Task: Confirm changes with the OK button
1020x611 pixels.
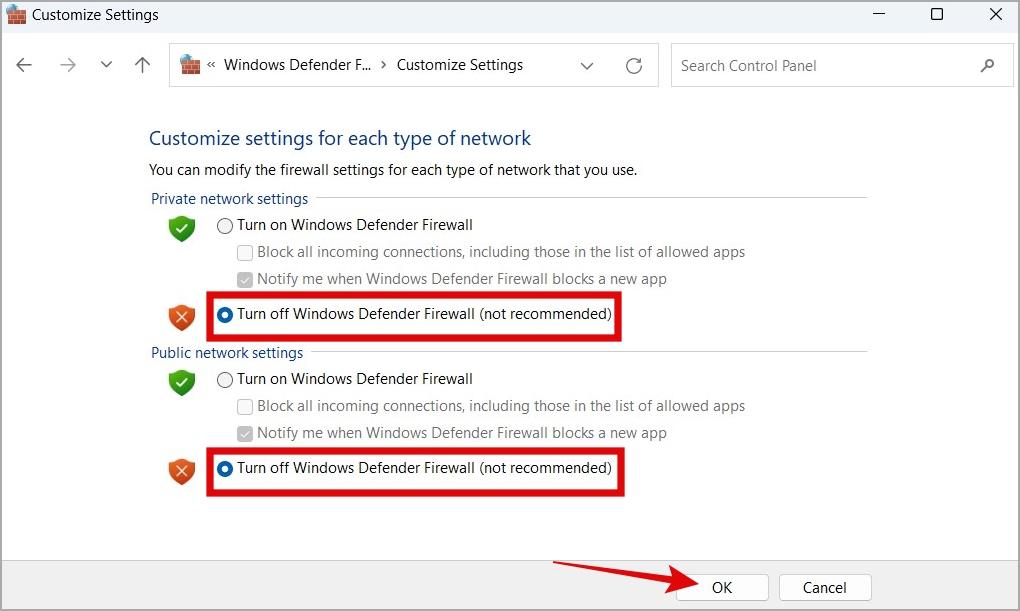Action: tap(722, 588)
